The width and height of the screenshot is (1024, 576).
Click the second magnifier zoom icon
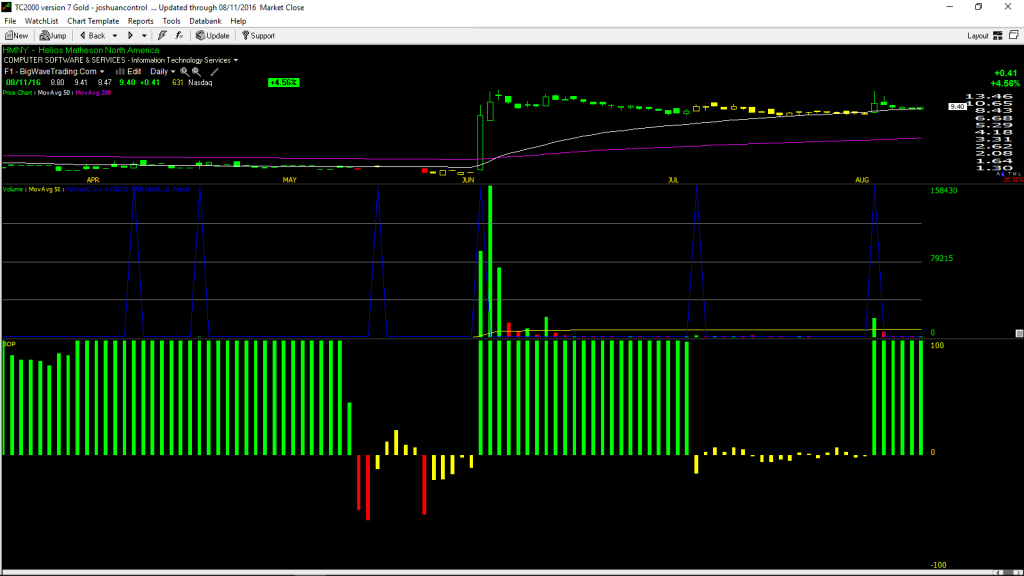tap(196, 72)
